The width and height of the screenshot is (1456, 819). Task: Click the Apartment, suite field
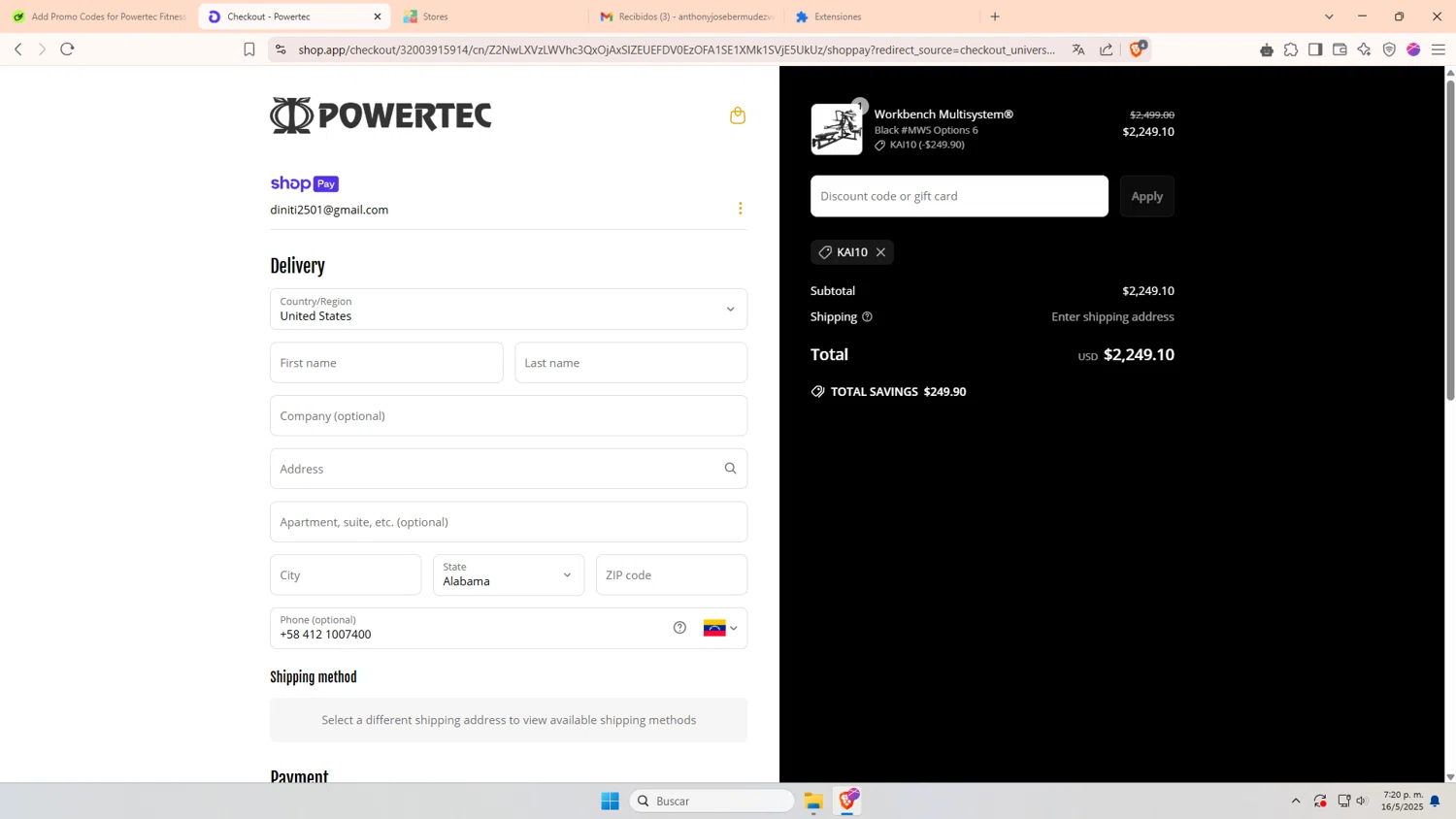point(509,522)
